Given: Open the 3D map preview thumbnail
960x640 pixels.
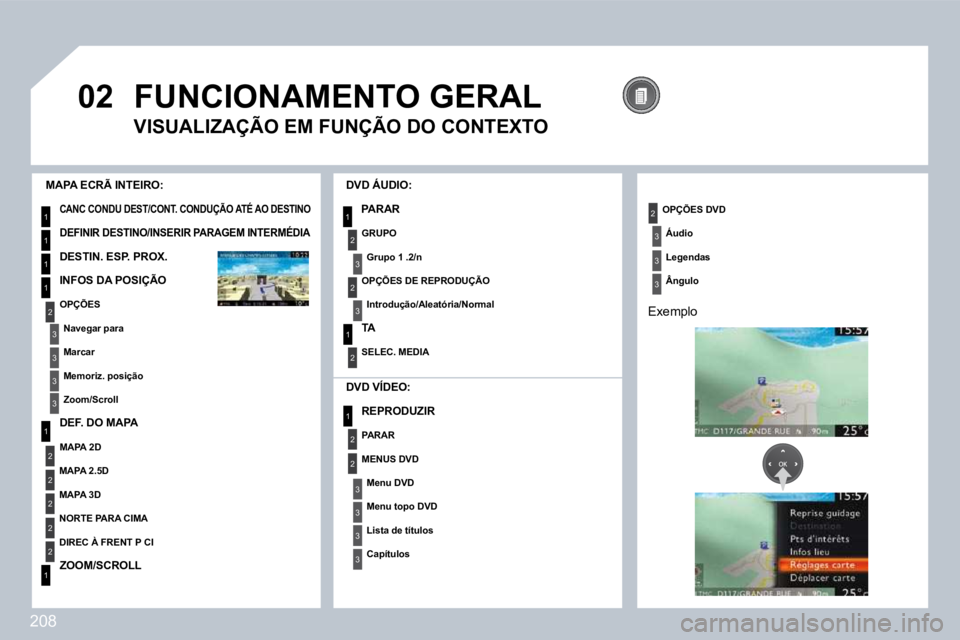Looking at the screenshot, I should pos(263,278).
